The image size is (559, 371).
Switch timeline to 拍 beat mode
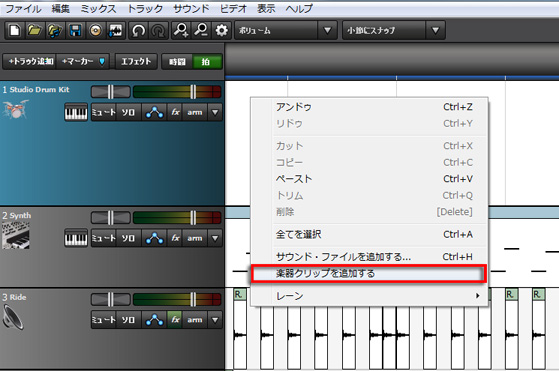click(x=207, y=62)
